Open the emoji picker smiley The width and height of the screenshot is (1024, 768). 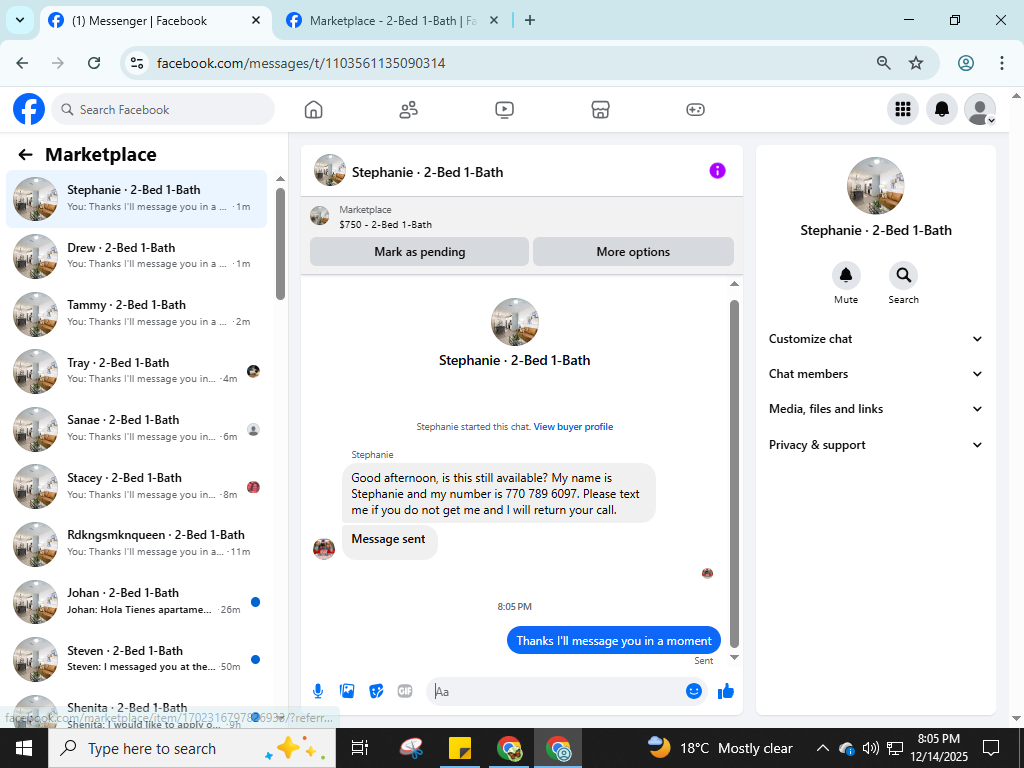point(694,691)
